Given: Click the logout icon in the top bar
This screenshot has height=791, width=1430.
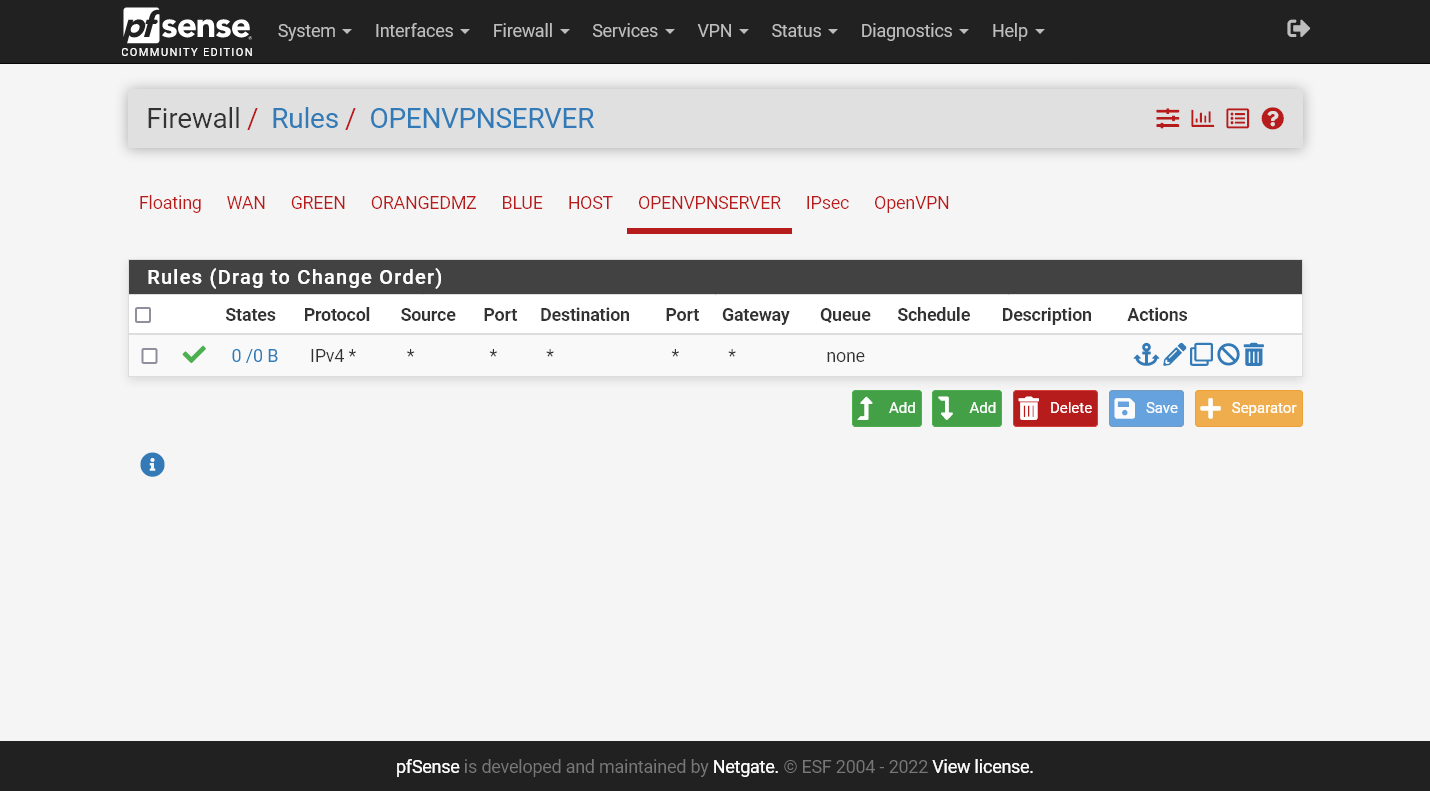Looking at the screenshot, I should pyautogui.click(x=1297, y=29).
